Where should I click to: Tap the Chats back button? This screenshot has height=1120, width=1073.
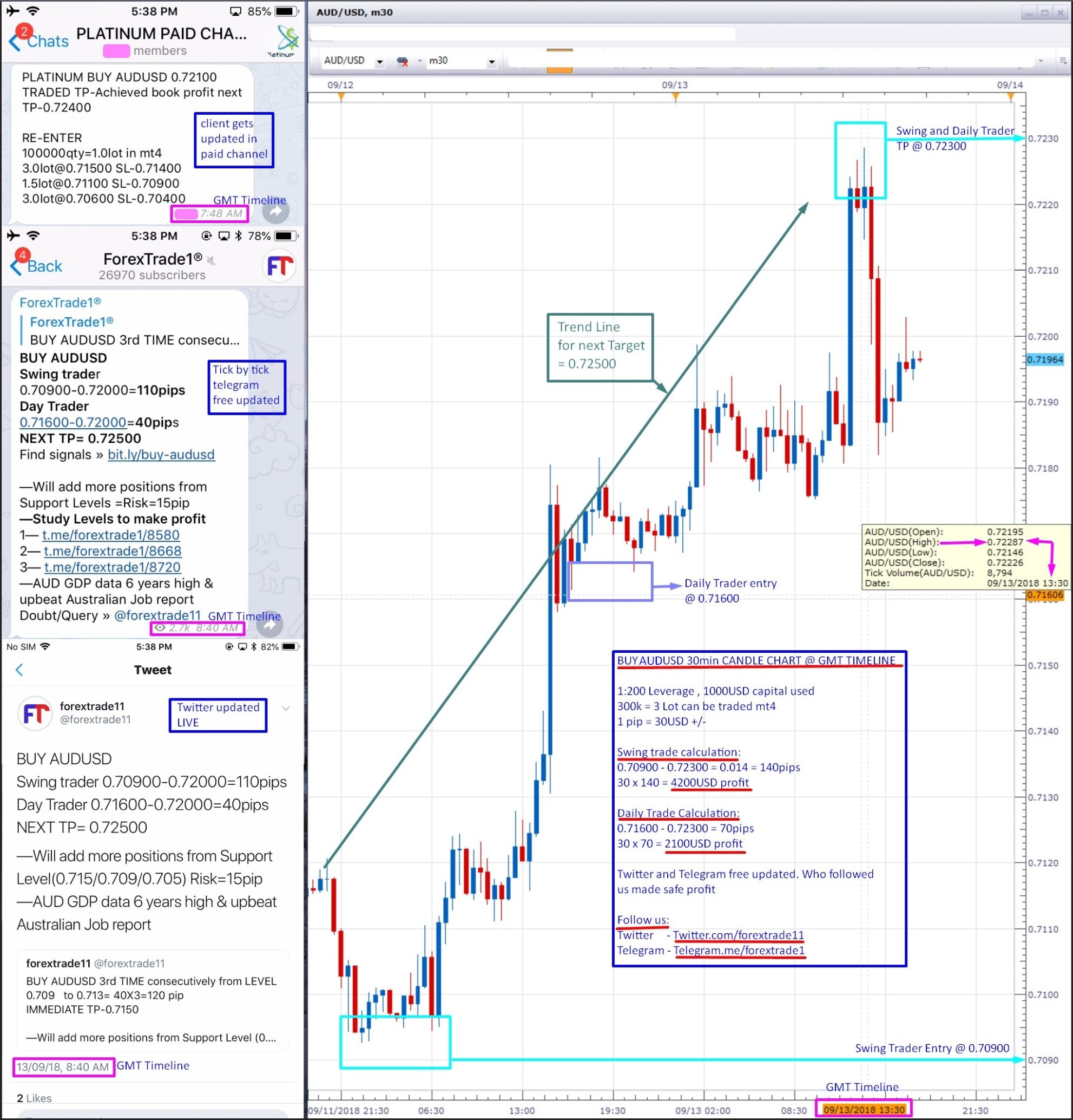(39, 41)
